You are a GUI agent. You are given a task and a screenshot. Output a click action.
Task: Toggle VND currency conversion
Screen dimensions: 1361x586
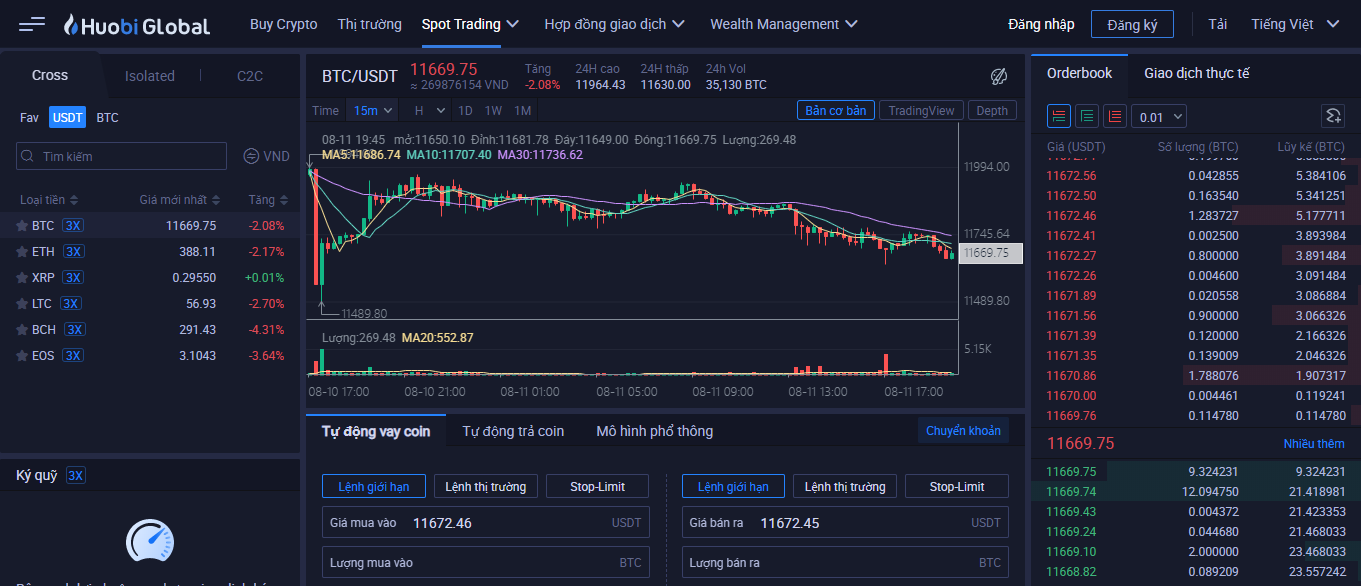point(266,156)
